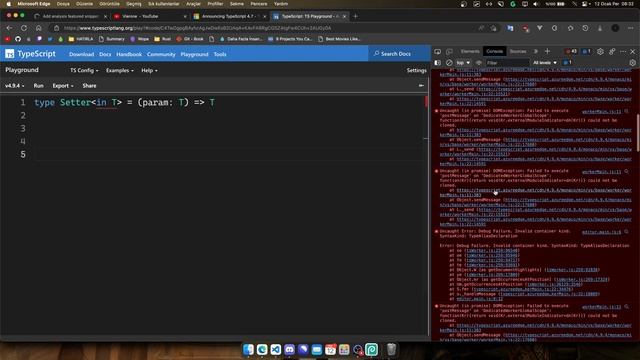
Task: Click the Share button
Action: coord(89,86)
